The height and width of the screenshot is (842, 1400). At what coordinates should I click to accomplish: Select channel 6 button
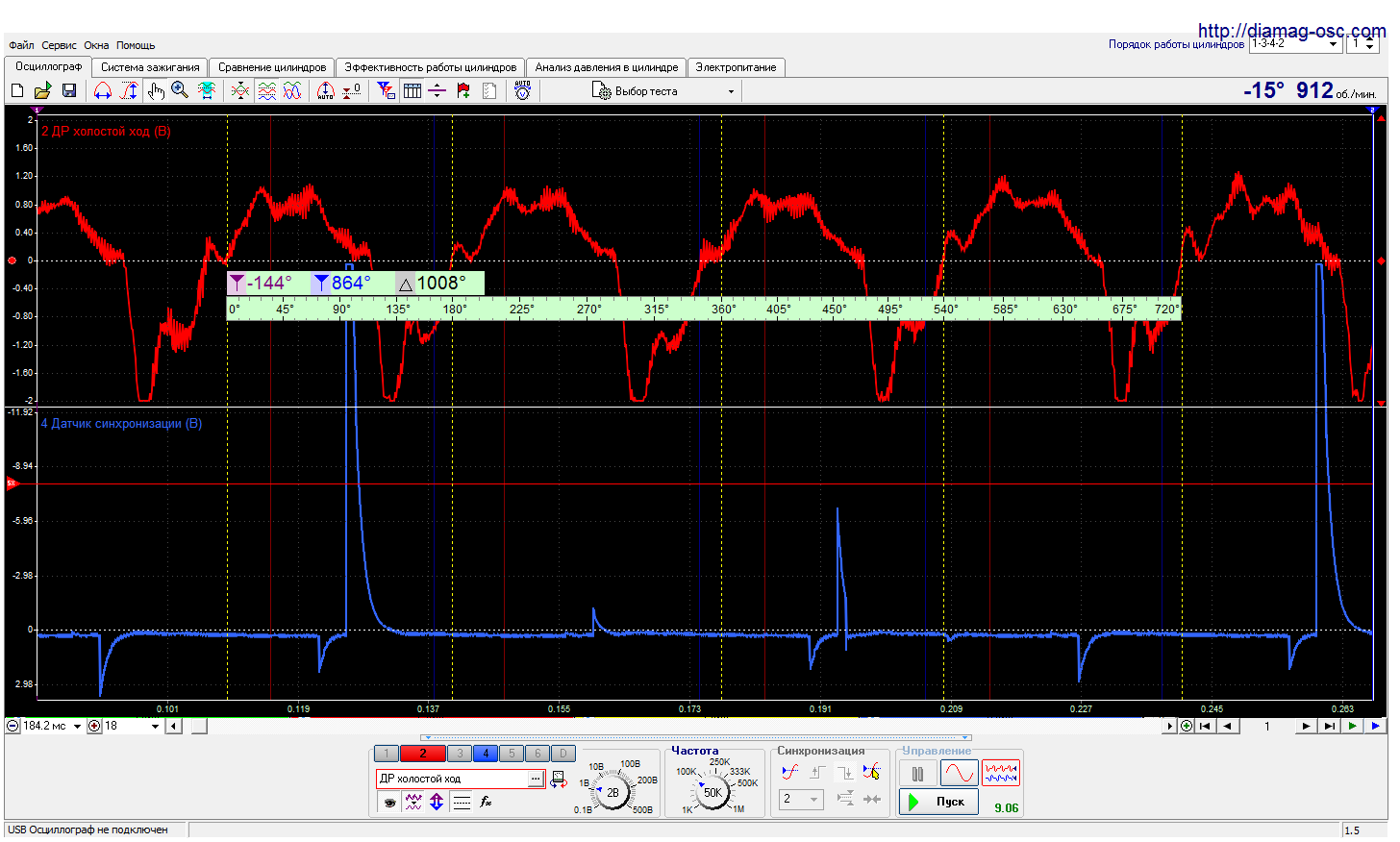537,754
